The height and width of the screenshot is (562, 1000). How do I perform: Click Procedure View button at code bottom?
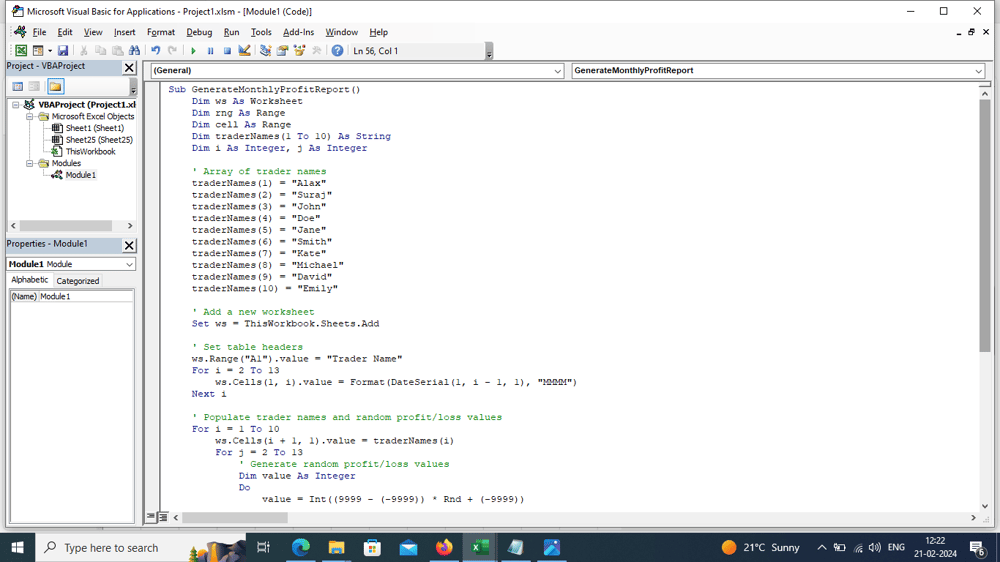pos(151,517)
